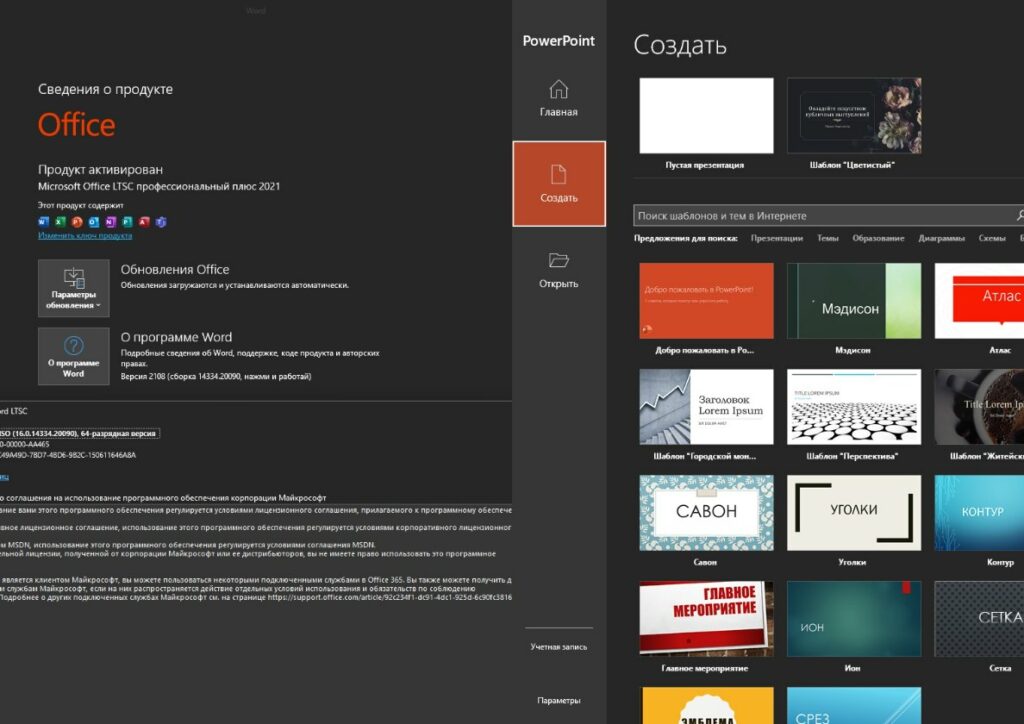Click the 'Изменить ключ продукта' link
Screen dimensions: 1024x724
(85, 236)
